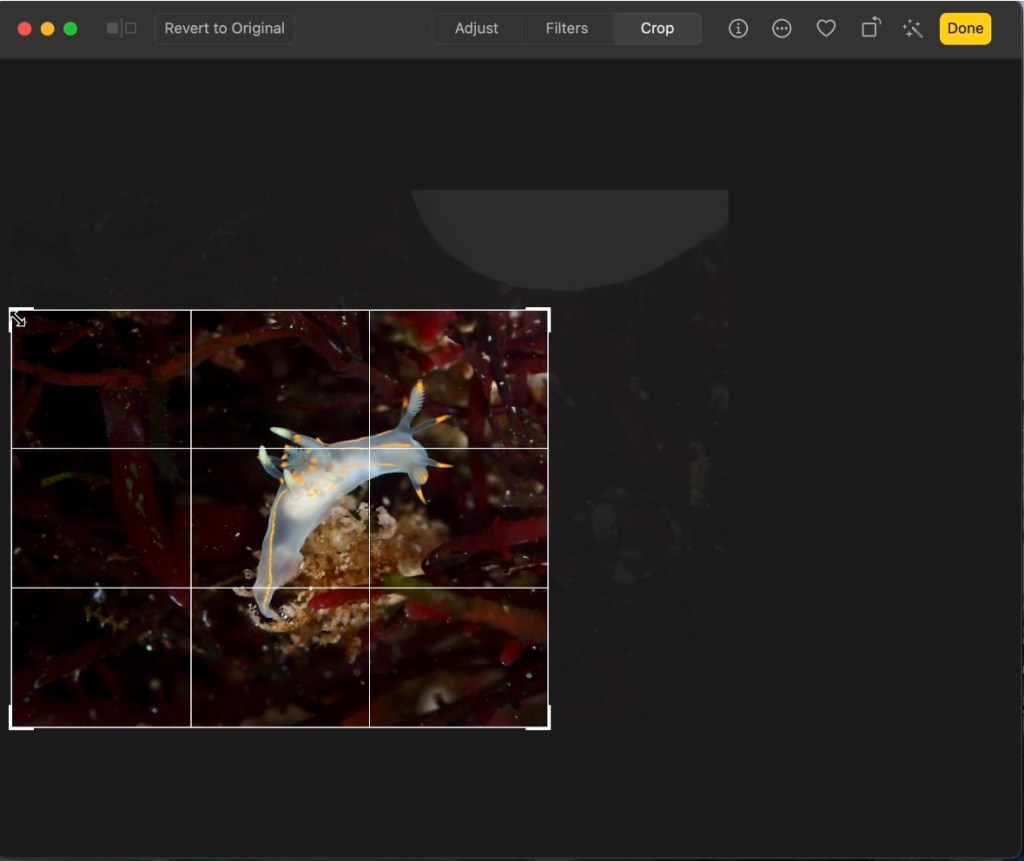1024x861 pixels.
Task: Rotate the photo counterclockwise
Action: click(869, 28)
